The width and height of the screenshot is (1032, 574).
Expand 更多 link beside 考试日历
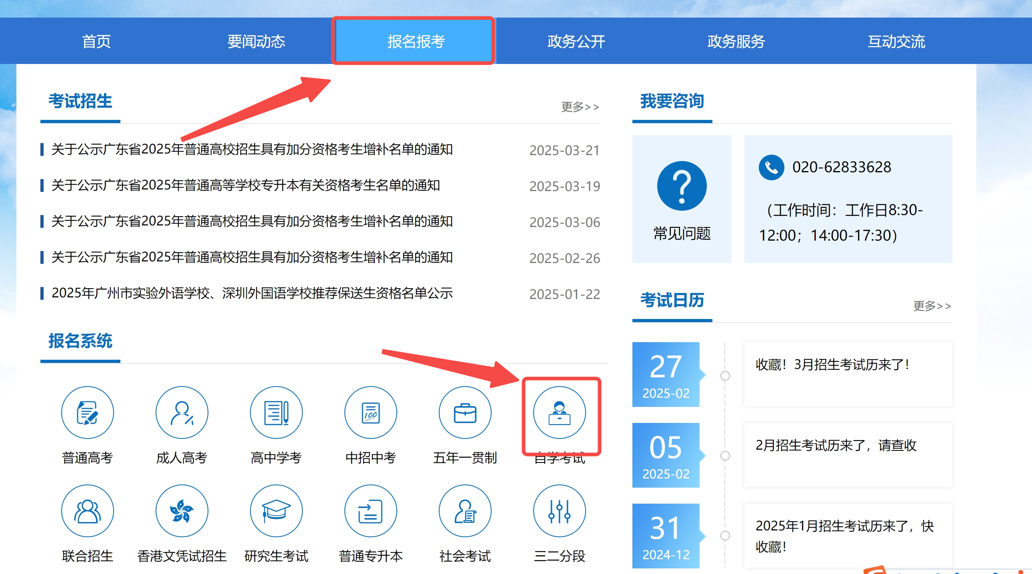931,306
